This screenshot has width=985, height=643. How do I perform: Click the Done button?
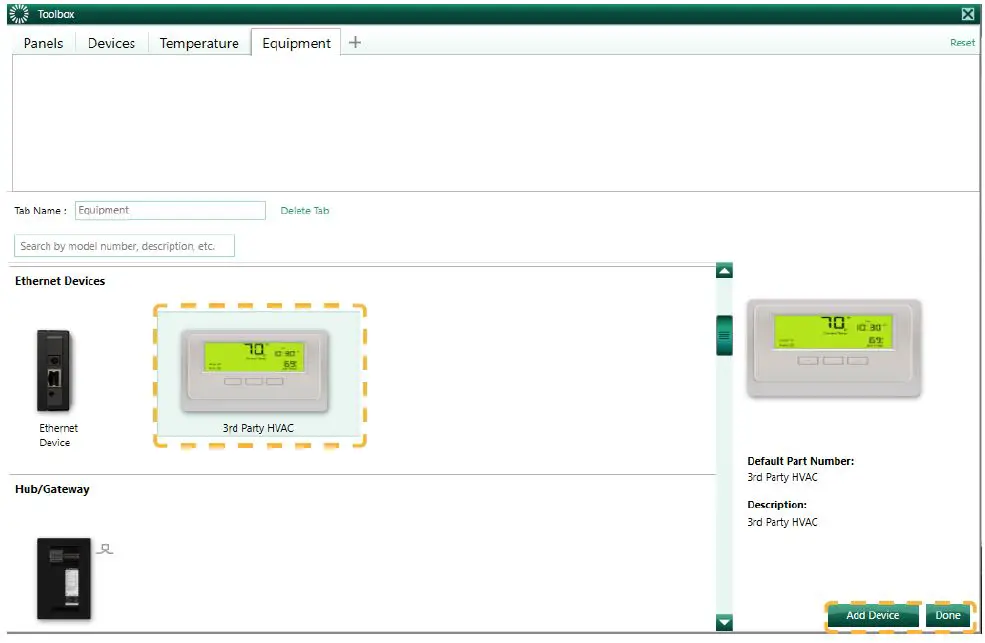947,616
